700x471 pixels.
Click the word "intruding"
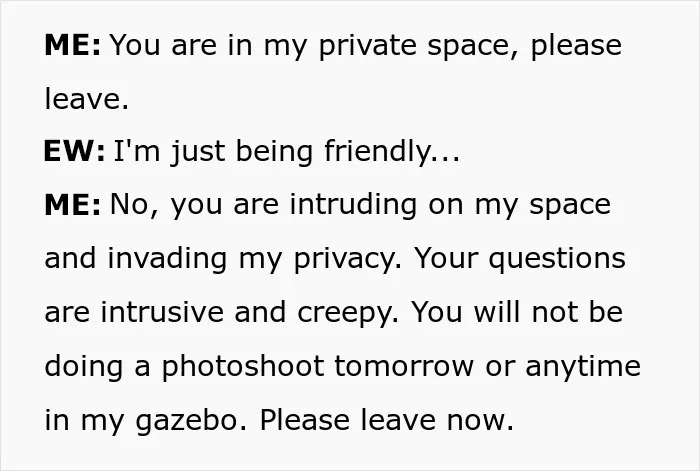(x=353, y=206)
